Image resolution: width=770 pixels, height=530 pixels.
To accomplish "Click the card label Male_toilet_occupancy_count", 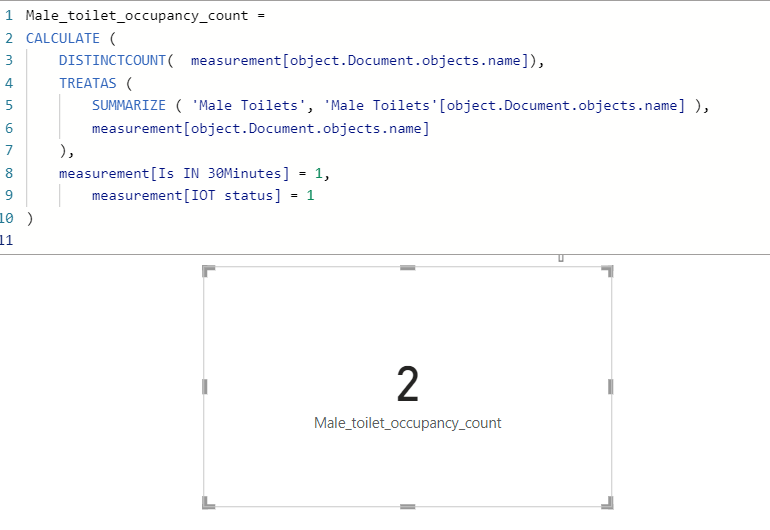I will [x=408, y=423].
